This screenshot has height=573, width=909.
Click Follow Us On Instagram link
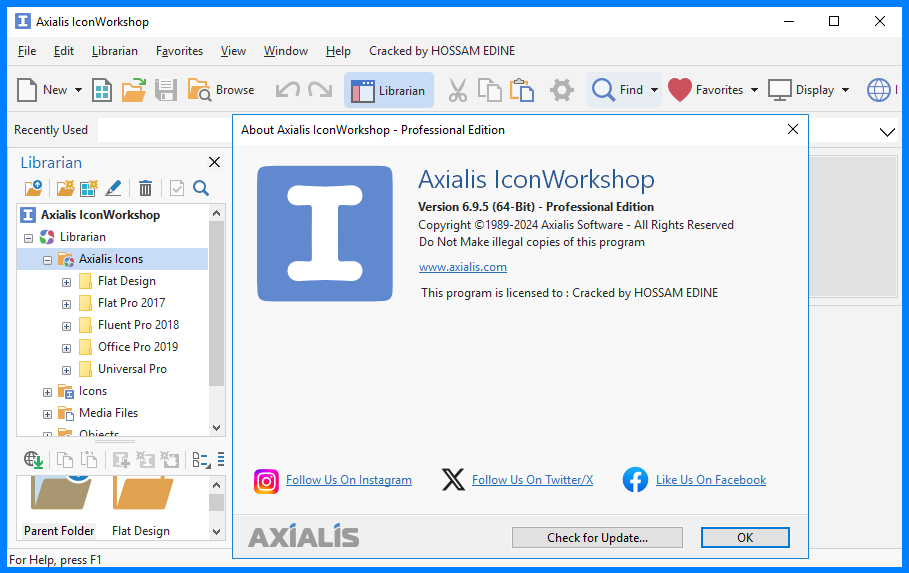(349, 480)
